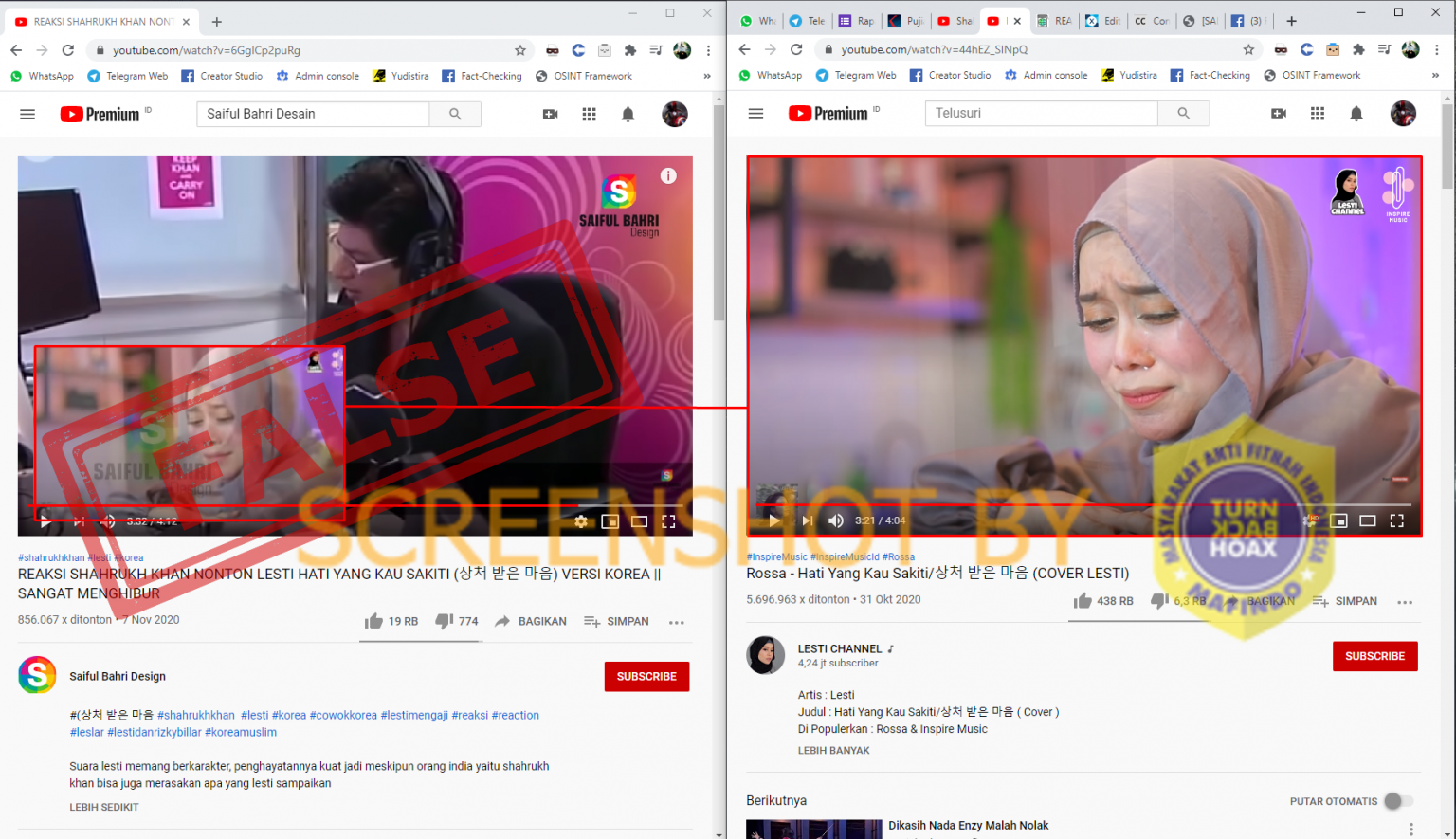This screenshot has width=1456, height=839.
Task: Skip to next video on right player
Action: 807,520
